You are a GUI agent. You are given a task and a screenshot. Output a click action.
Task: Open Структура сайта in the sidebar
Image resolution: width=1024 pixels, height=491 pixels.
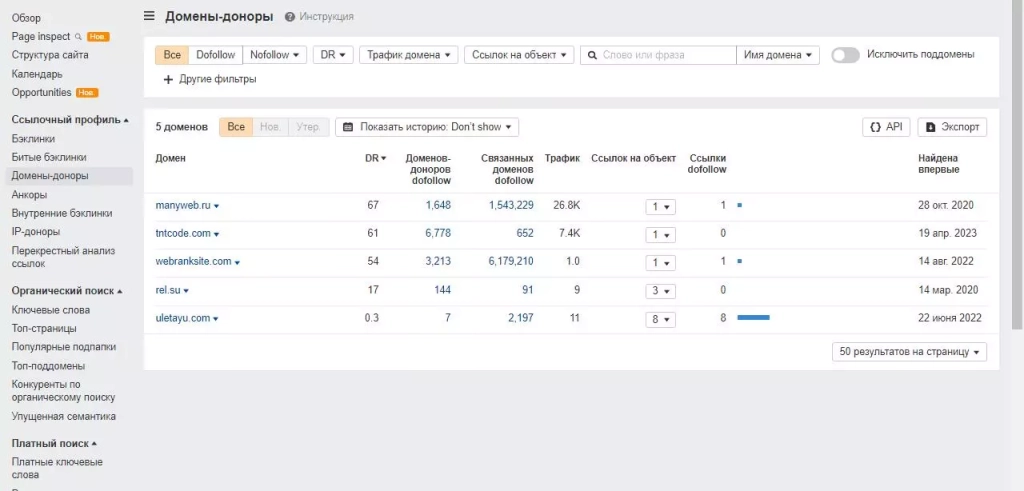pos(50,55)
